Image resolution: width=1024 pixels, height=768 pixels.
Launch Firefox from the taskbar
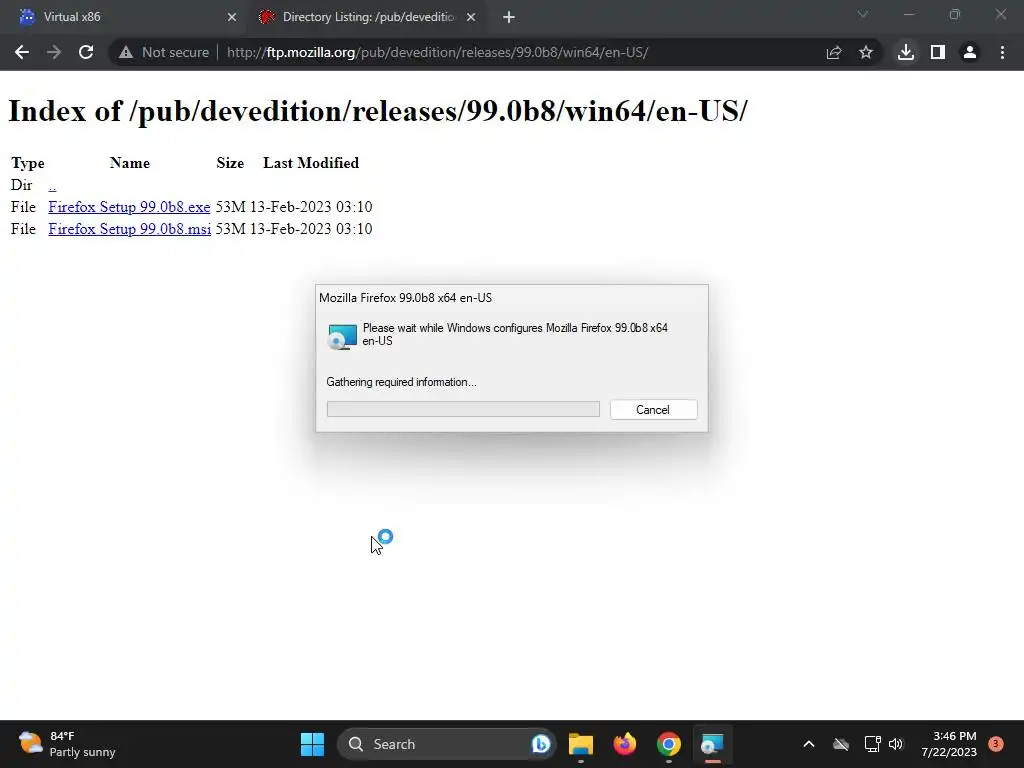point(625,744)
